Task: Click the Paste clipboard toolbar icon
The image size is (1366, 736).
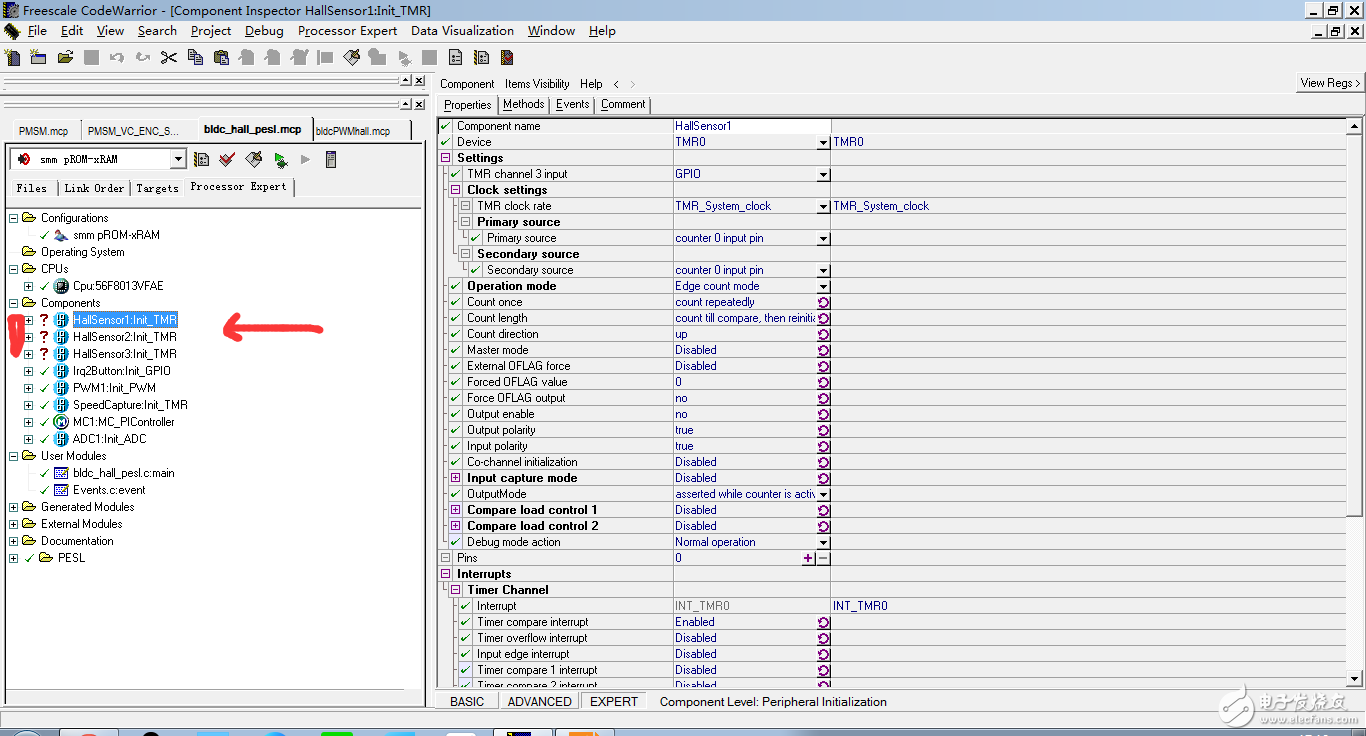Action: tap(222, 57)
